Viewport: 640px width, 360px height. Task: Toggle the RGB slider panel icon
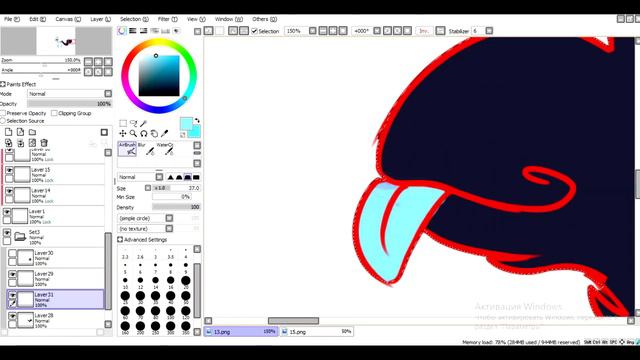click(x=133, y=31)
